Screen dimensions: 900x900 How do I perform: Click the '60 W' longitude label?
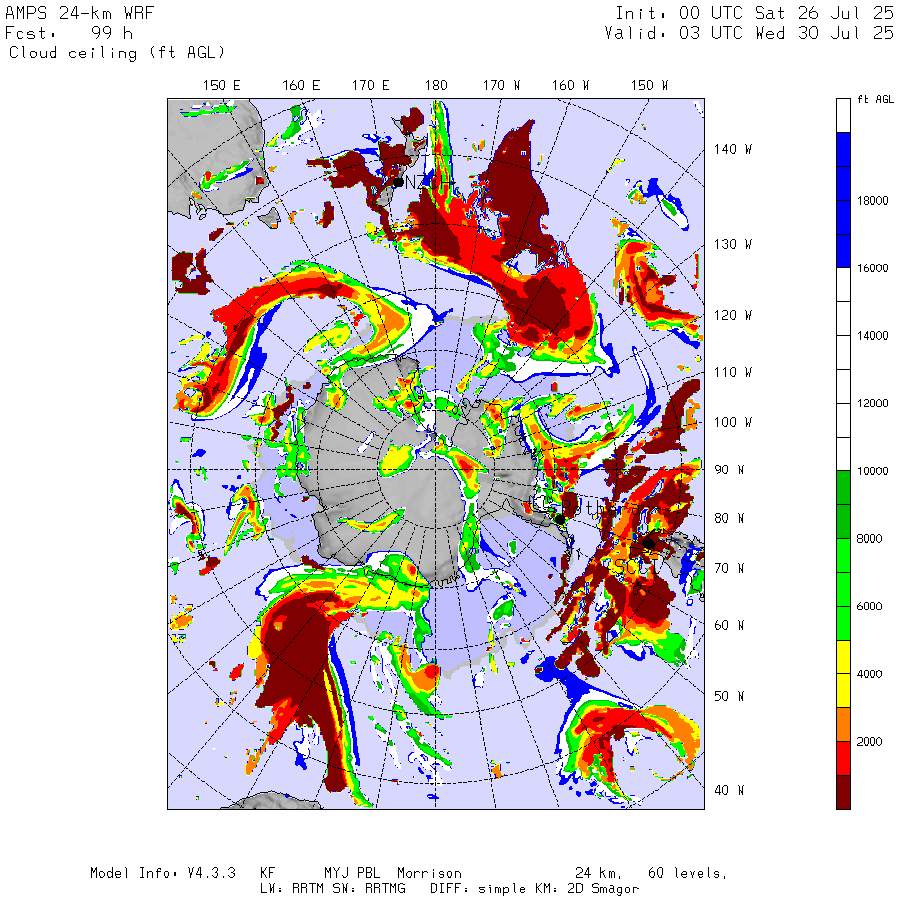729,625
